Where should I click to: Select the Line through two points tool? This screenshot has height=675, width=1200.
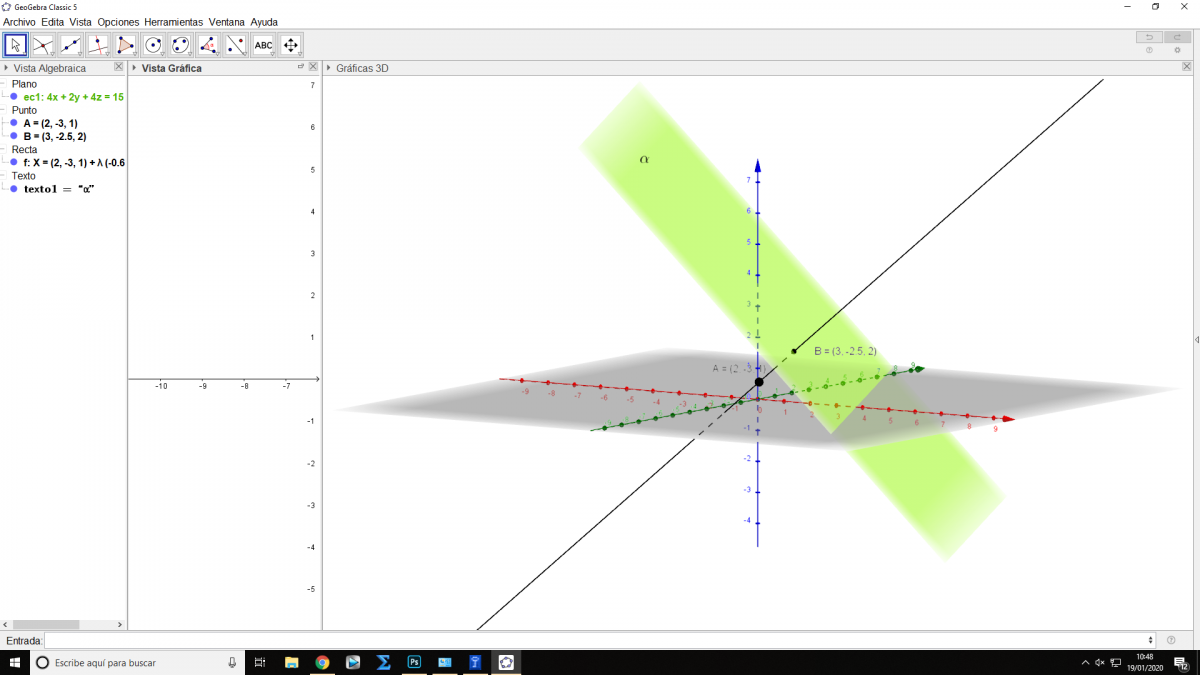pyautogui.click(x=70, y=45)
